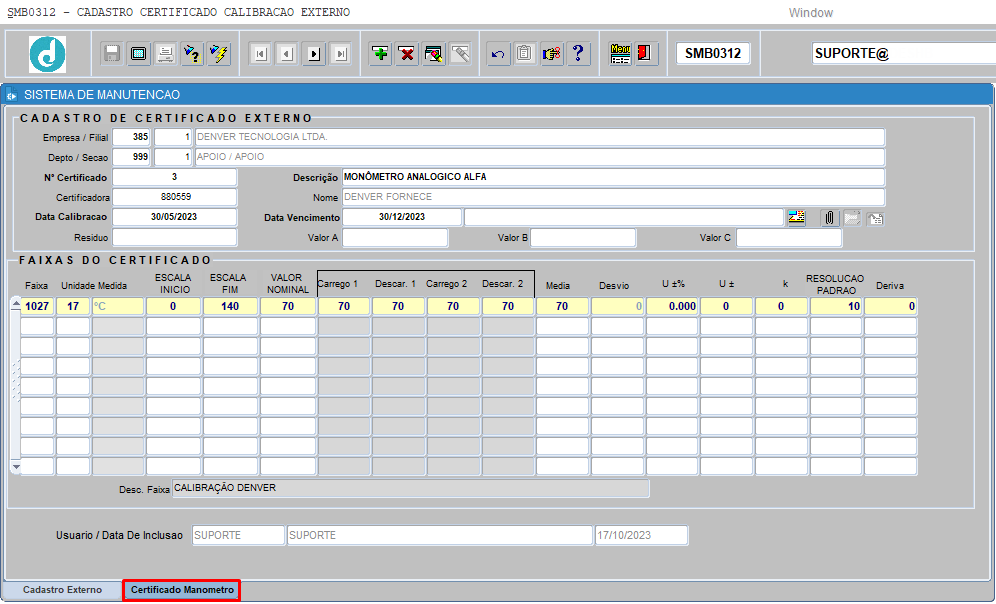Click the inclusion date 17/10/2023 field
996x604 pixels.
[641, 535]
